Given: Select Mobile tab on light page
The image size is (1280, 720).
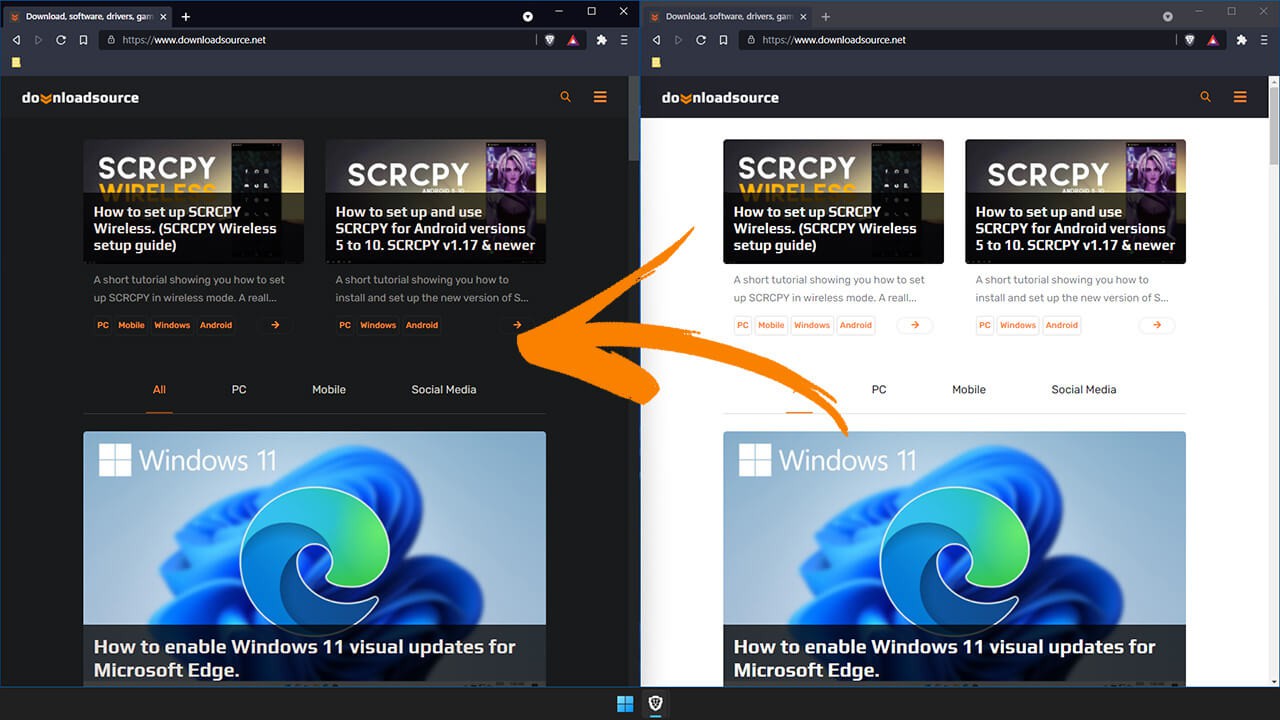Looking at the screenshot, I should pos(969,390).
